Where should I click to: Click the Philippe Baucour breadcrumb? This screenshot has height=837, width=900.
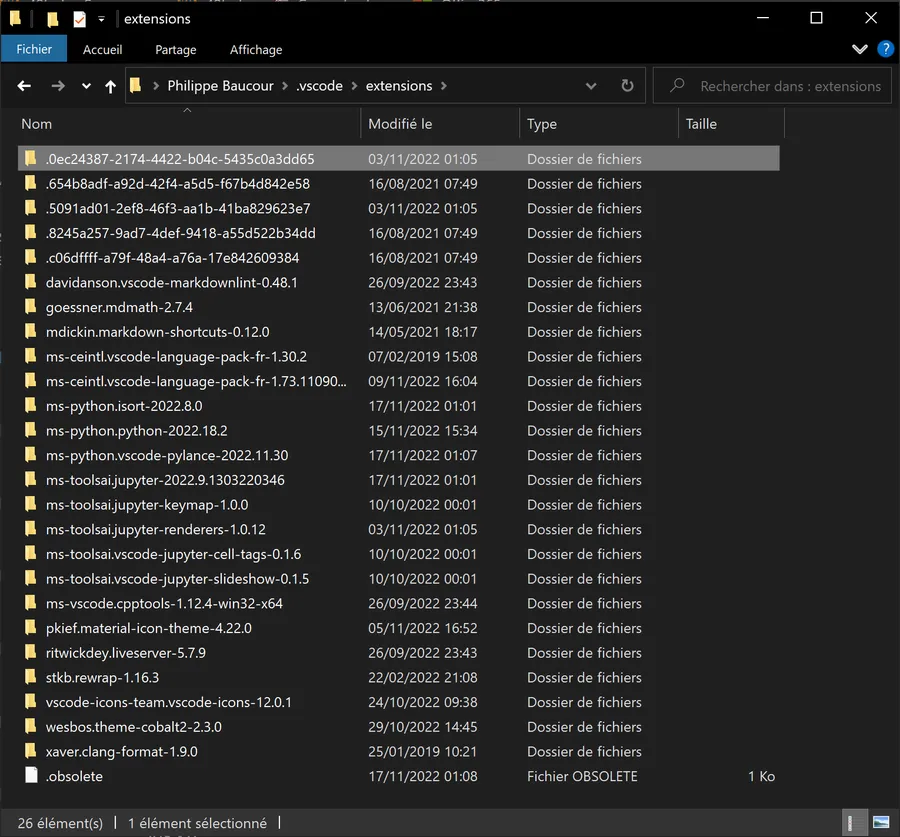click(220, 86)
